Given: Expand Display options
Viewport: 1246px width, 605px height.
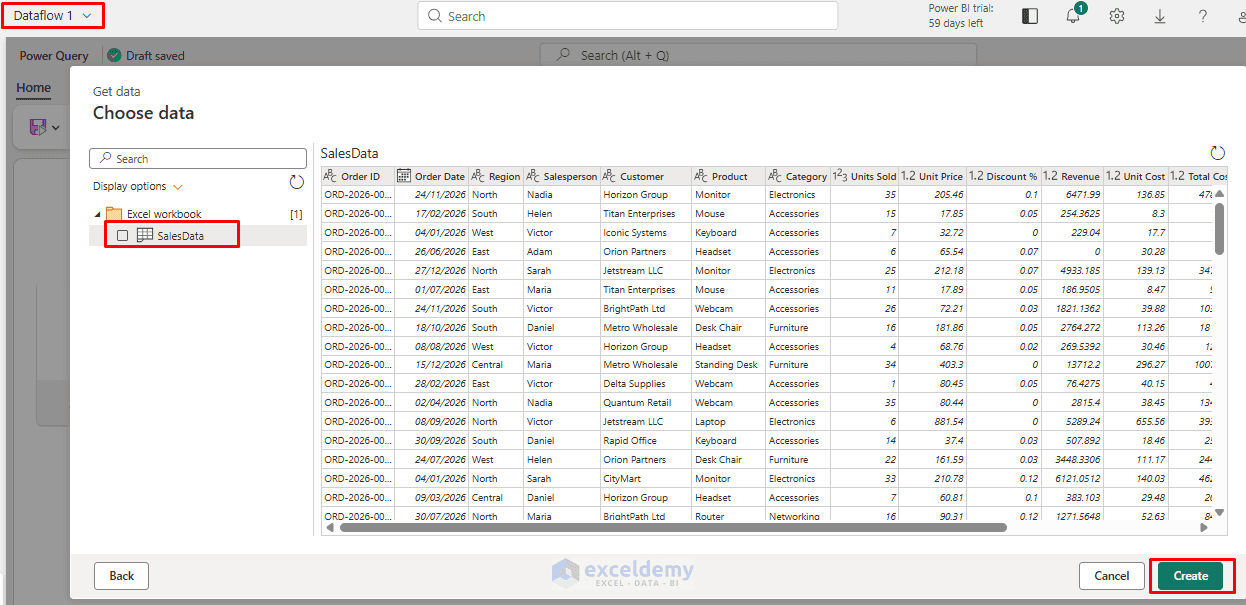Looking at the screenshot, I should [x=138, y=186].
